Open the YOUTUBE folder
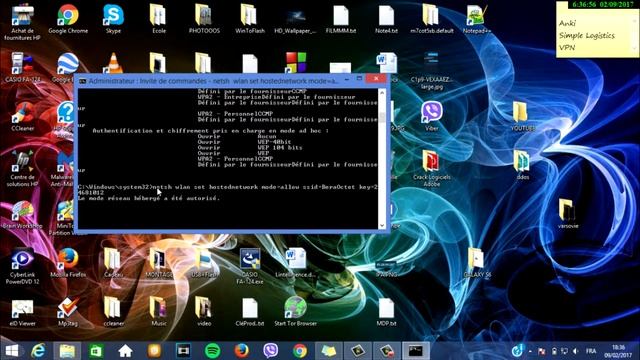Image resolution: width=640 pixels, height=360 pixels. [x=522, y=116]
